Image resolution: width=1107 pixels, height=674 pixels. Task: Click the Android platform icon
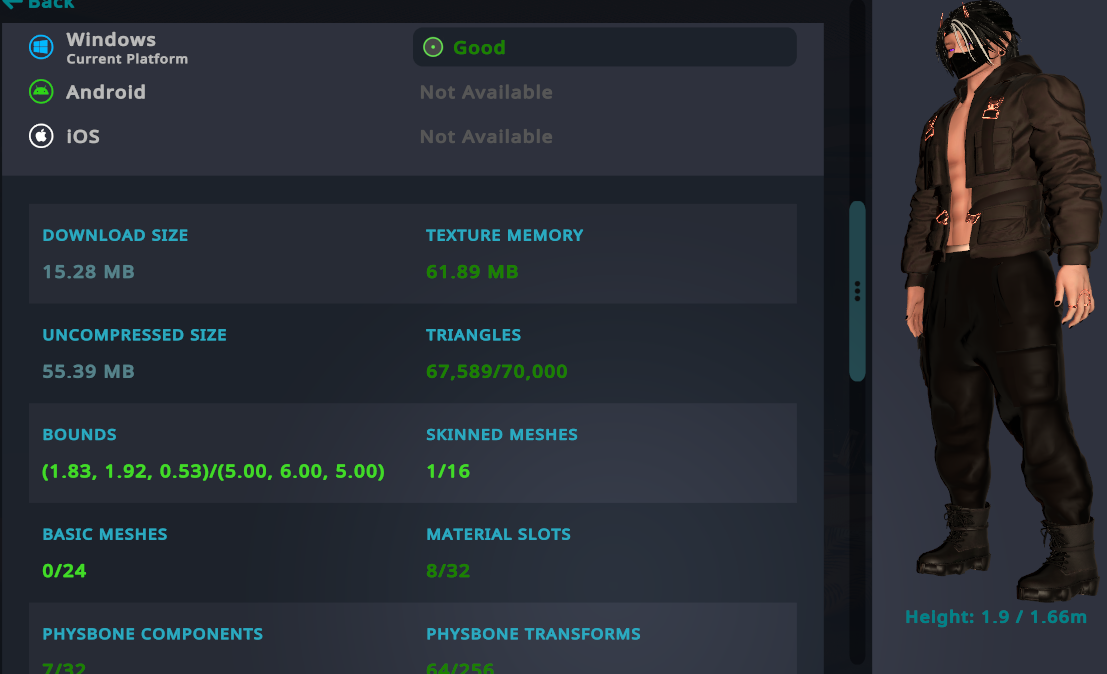coord(41,92)
